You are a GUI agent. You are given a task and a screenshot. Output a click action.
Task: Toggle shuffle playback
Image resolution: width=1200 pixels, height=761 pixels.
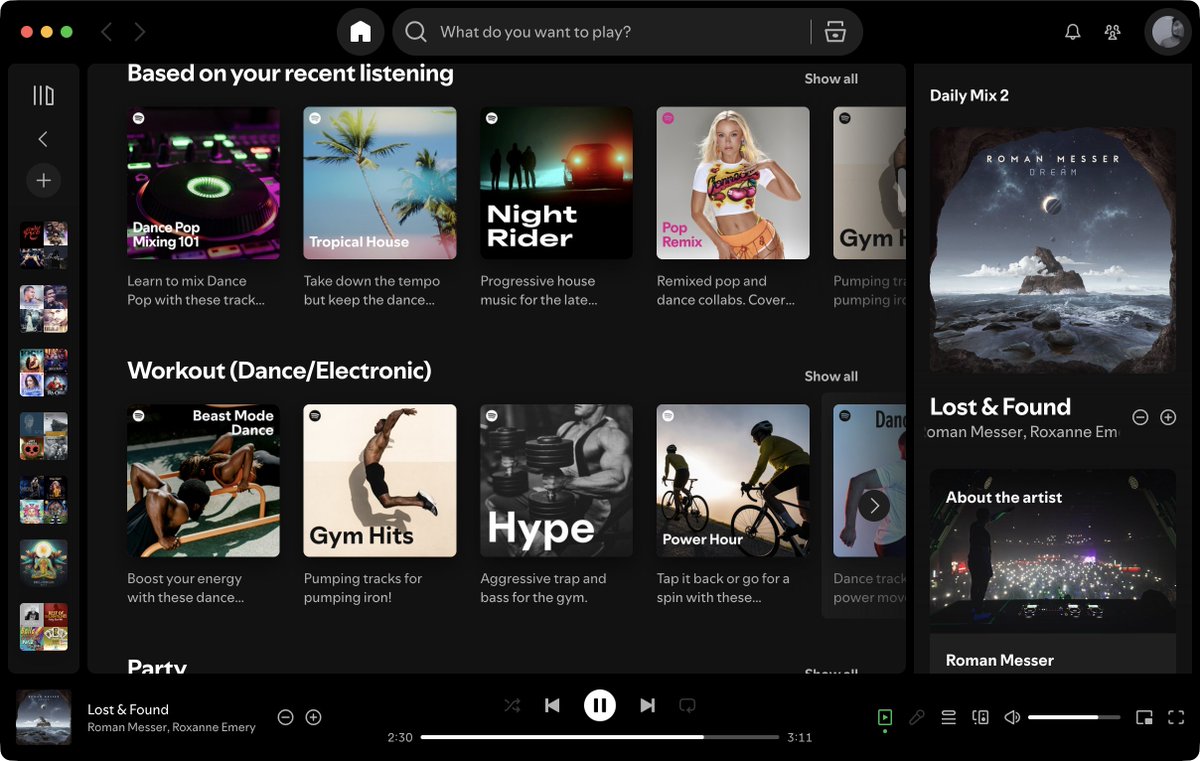[512, 705]
